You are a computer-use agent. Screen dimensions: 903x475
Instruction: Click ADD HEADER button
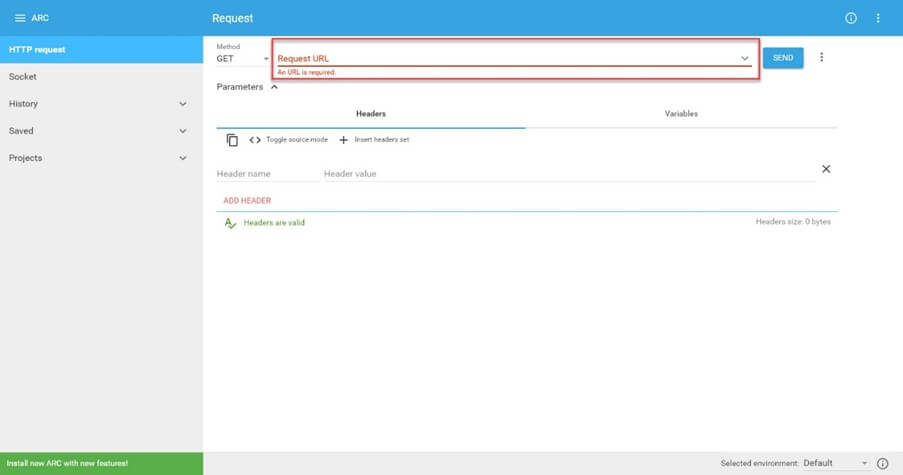pos(247,201)
